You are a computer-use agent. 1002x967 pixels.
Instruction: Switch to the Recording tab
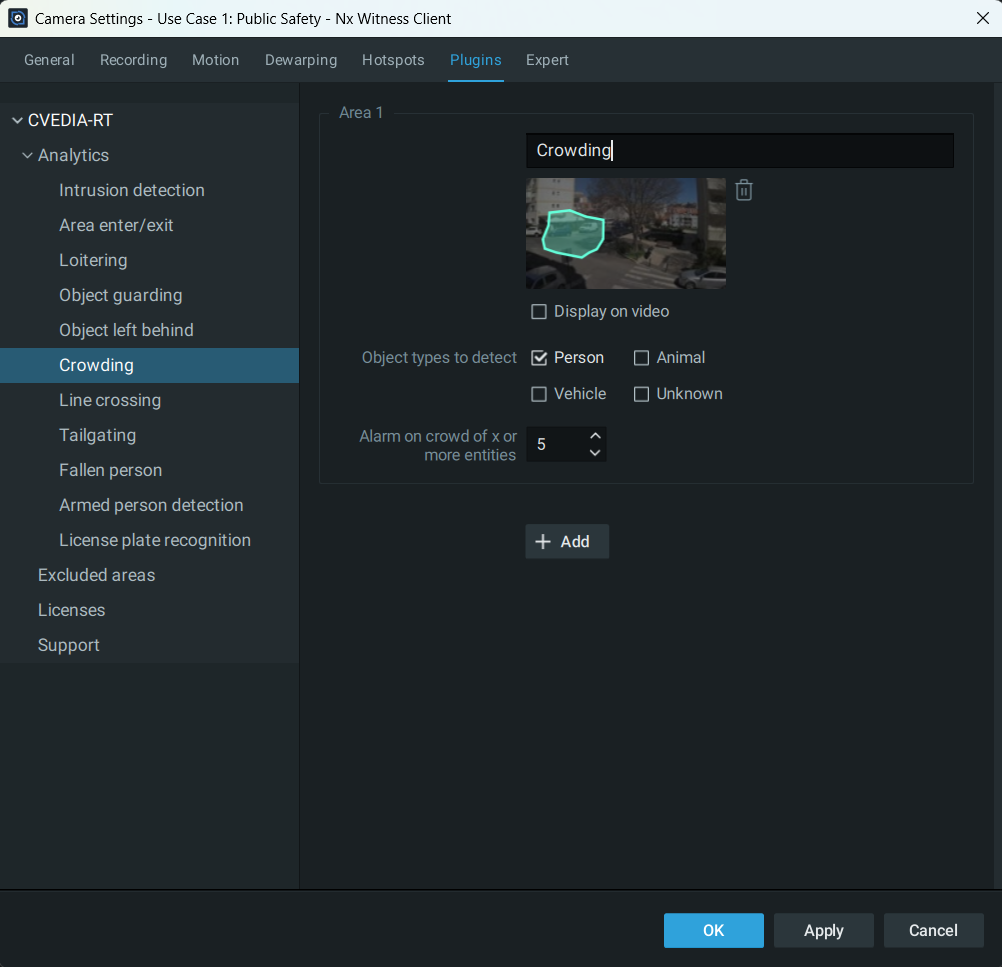click(133, 60)
